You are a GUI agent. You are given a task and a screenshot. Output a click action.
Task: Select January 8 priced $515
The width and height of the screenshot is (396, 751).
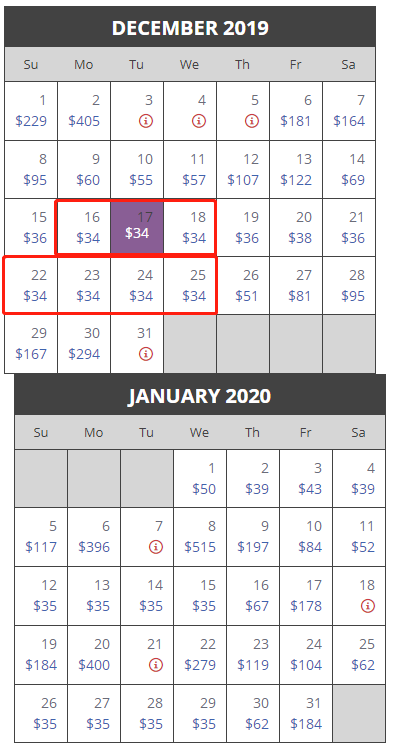click(x=200, y=537)
